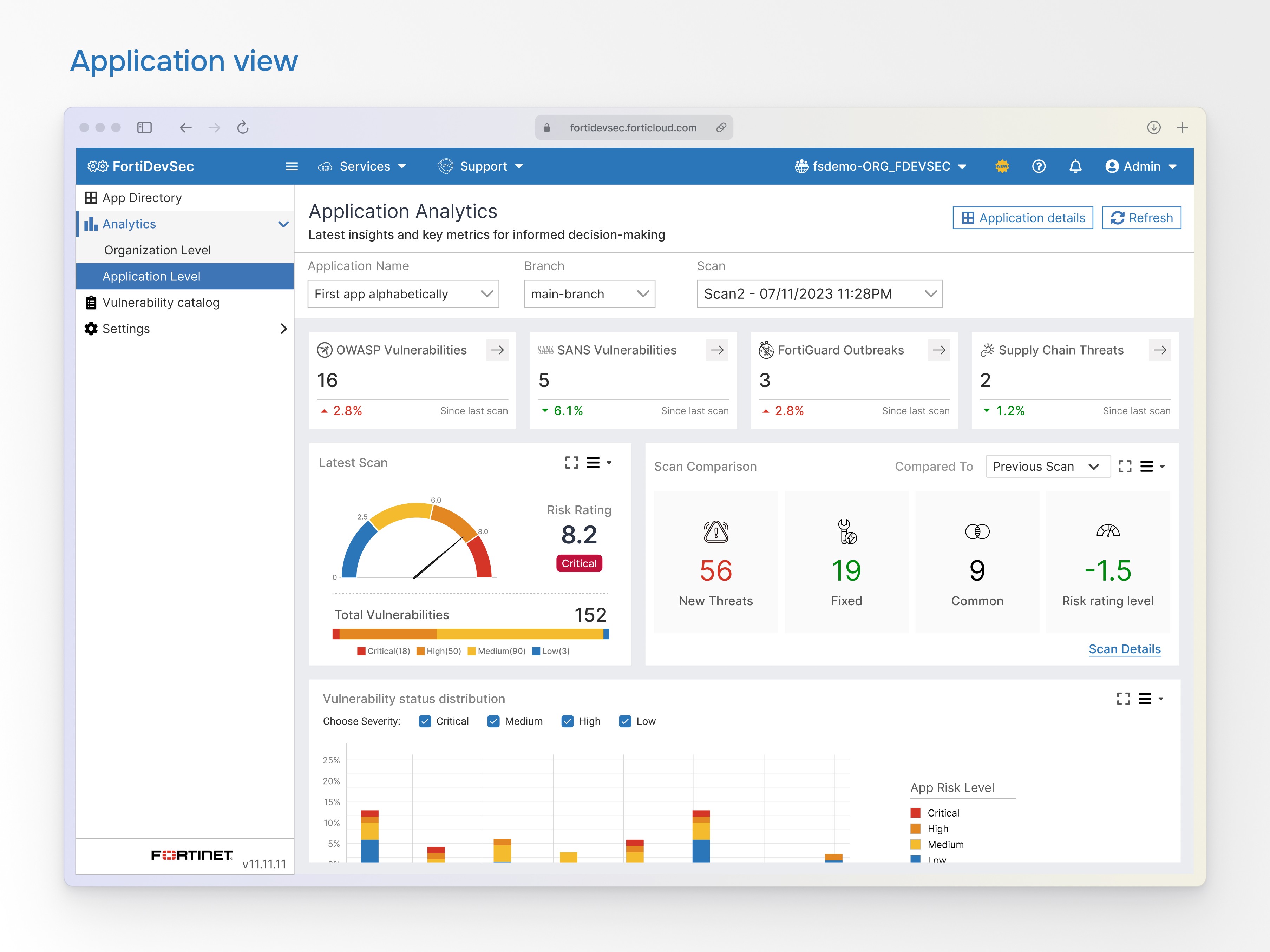
Task: Open the Application Name dropdown
Action: [x=403, y=294]
